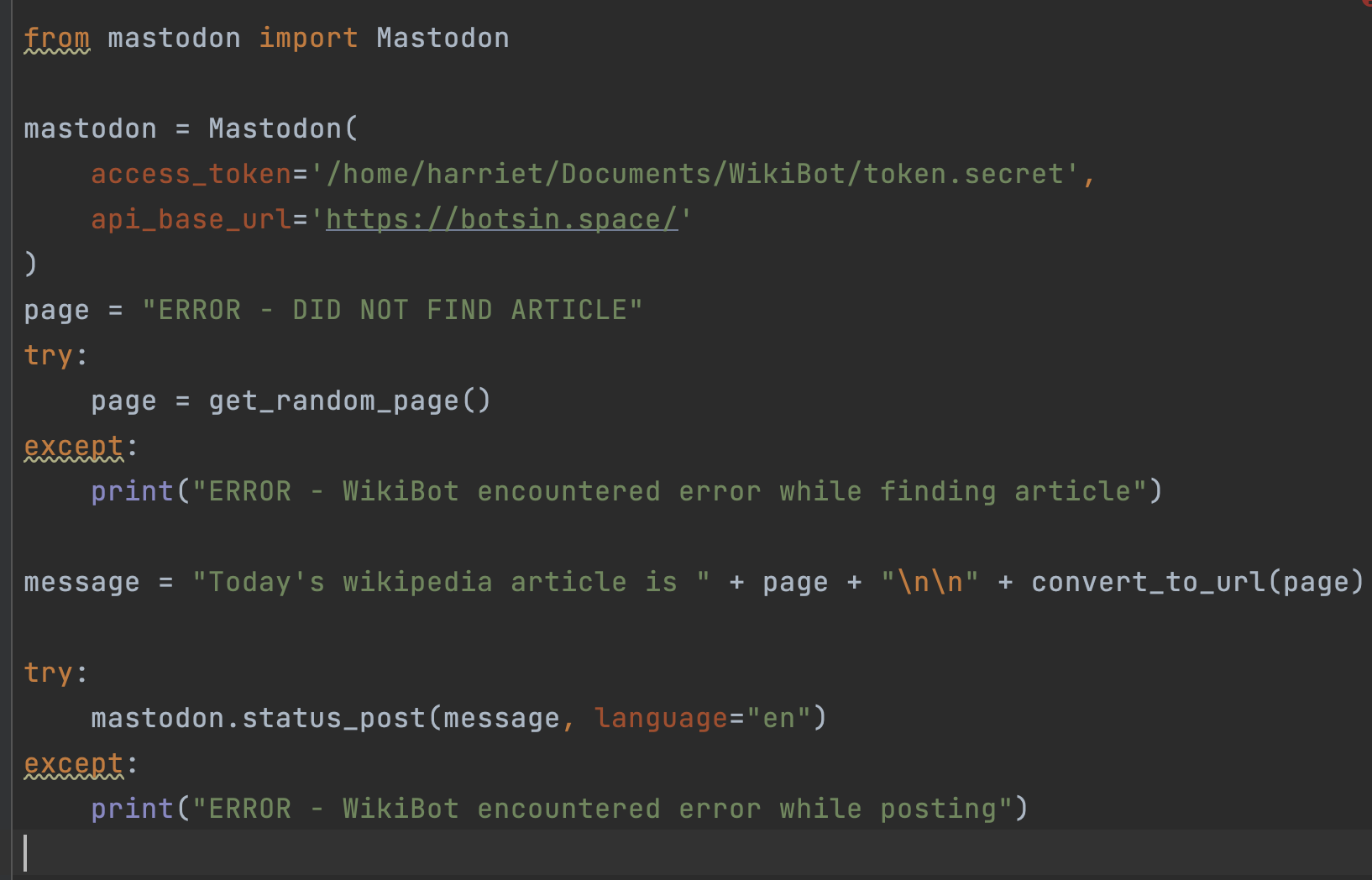Open the https://botsin.space/ URL link
Viewport: 1372px width, 880px height.
point(501,219)
